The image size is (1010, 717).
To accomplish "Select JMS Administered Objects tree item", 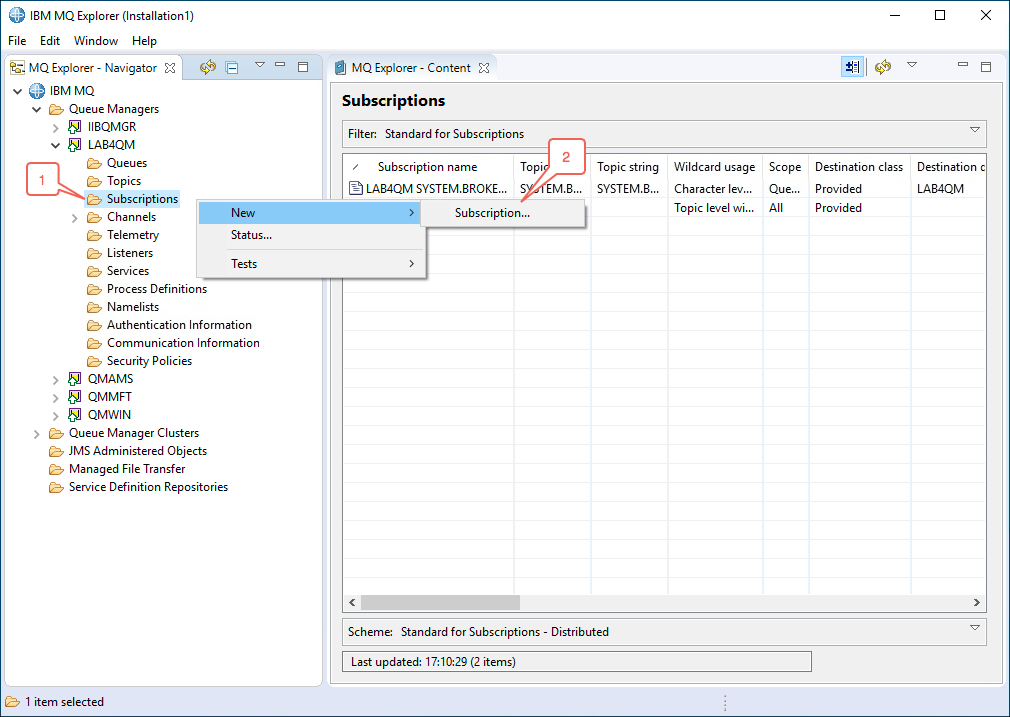I will 138,451.
